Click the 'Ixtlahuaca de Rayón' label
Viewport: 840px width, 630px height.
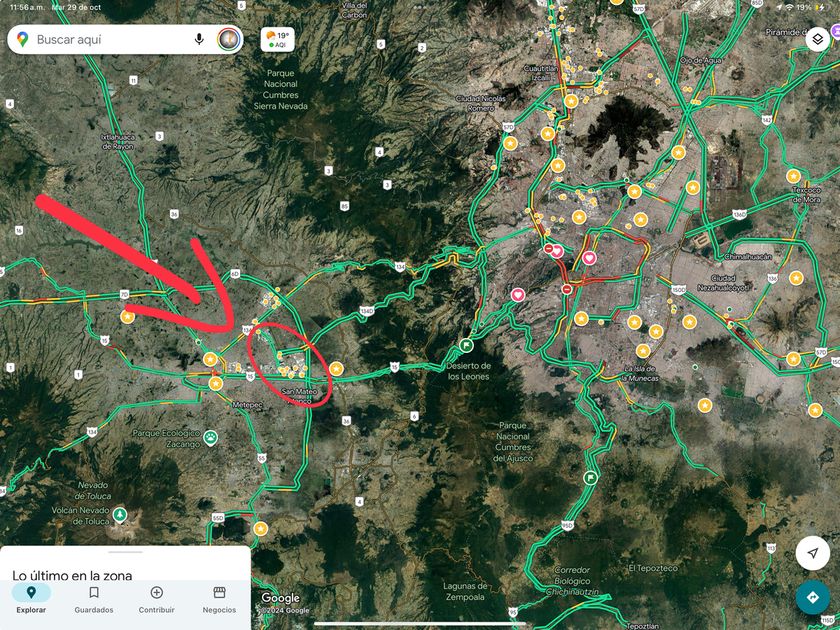click(118, 141)
